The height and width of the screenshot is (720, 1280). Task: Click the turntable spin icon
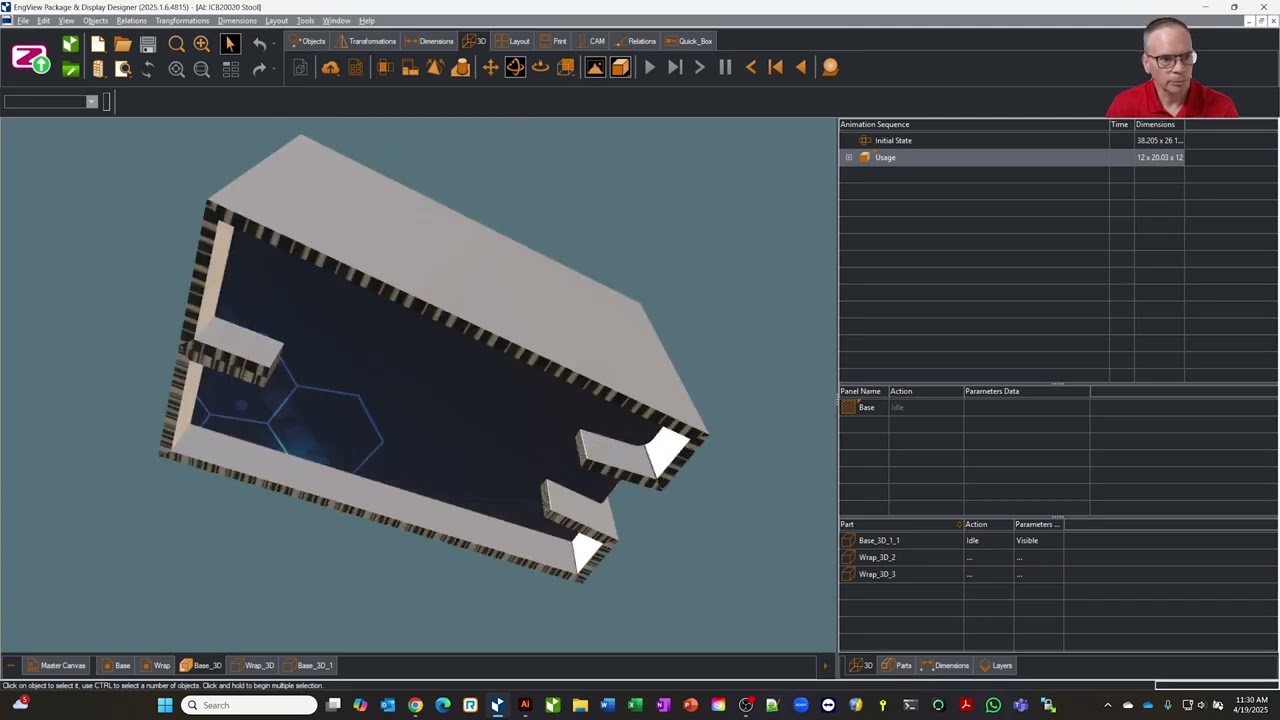click(540, 67)
